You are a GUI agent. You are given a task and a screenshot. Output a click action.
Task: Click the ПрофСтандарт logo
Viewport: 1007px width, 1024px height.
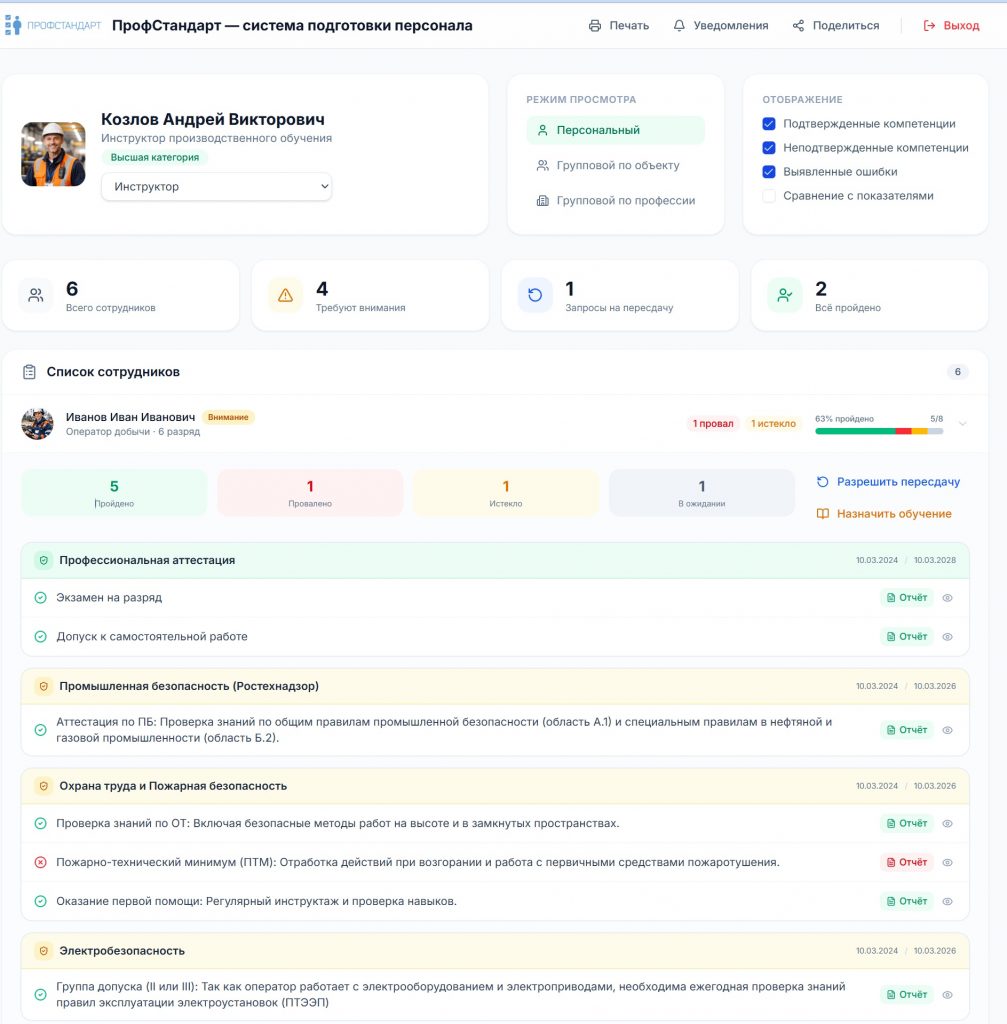[53, 25]
